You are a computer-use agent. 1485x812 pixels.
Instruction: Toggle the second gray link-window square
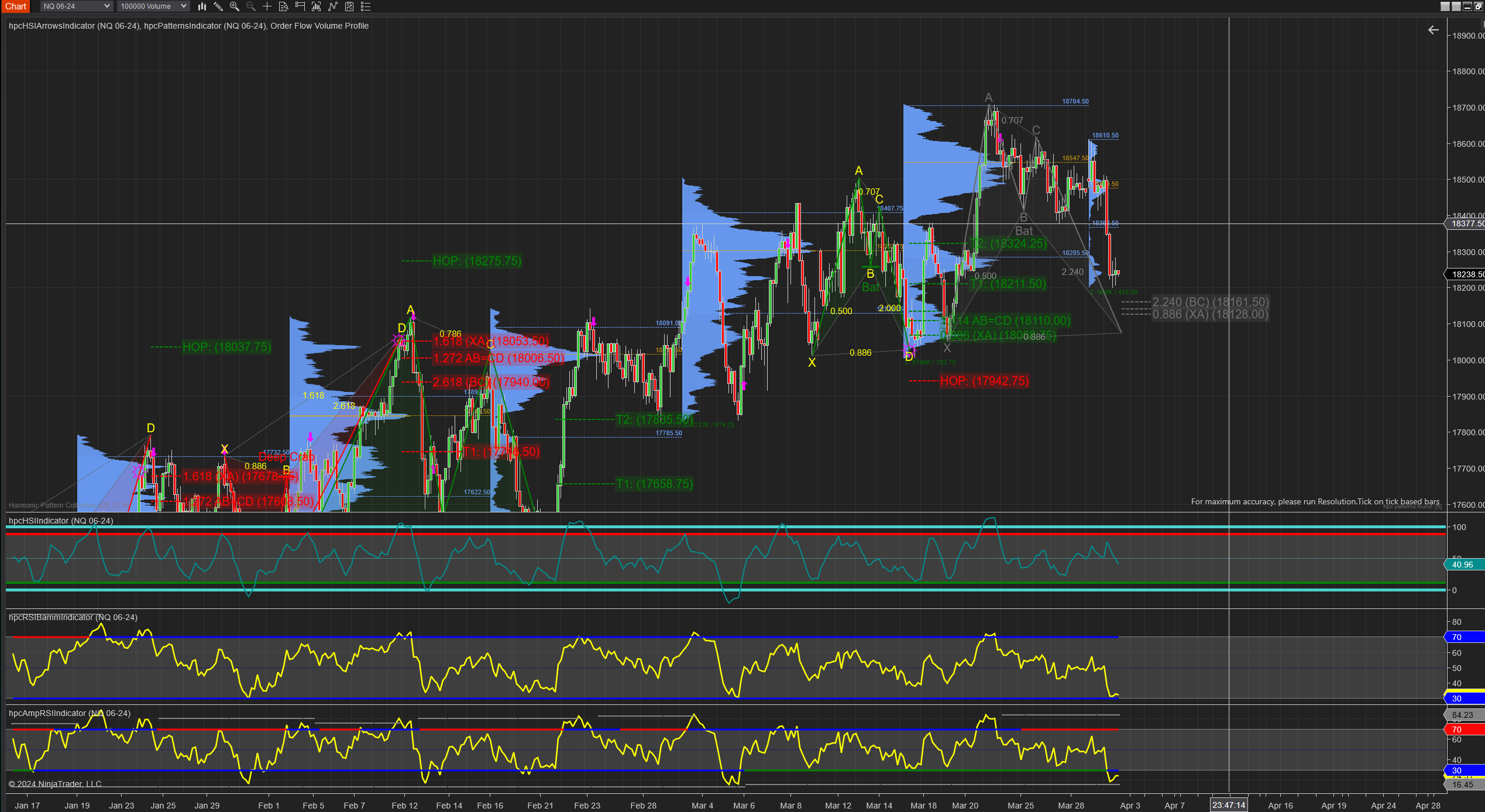[1456, 6]
